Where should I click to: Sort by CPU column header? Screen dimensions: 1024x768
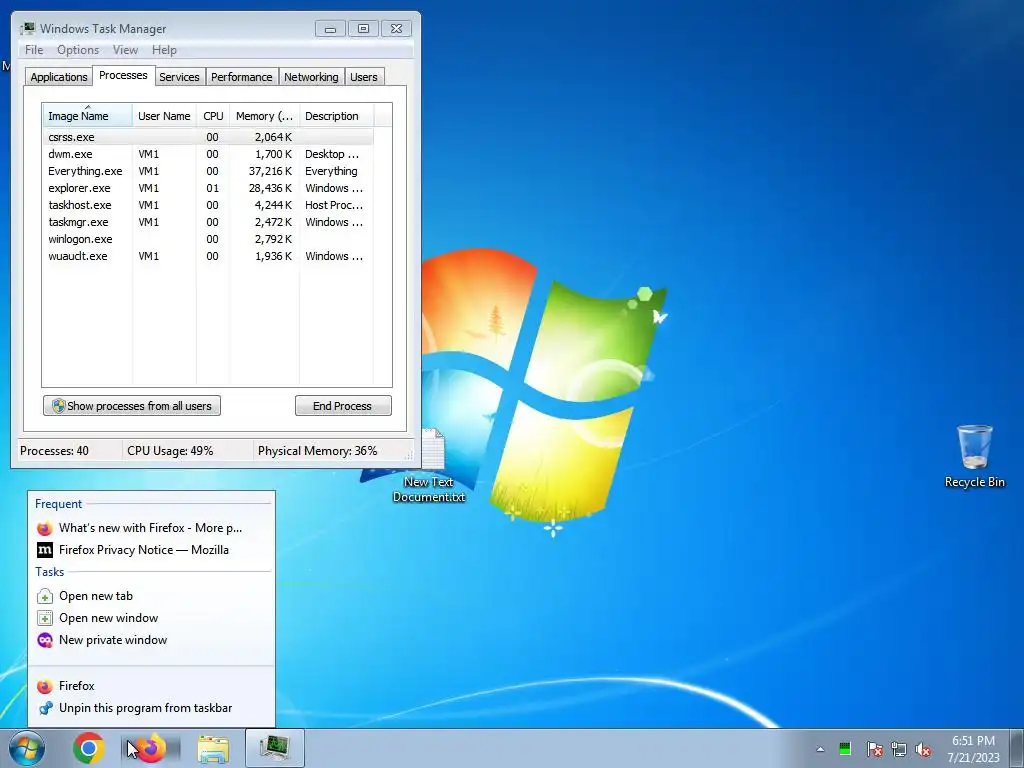(213, 116)
